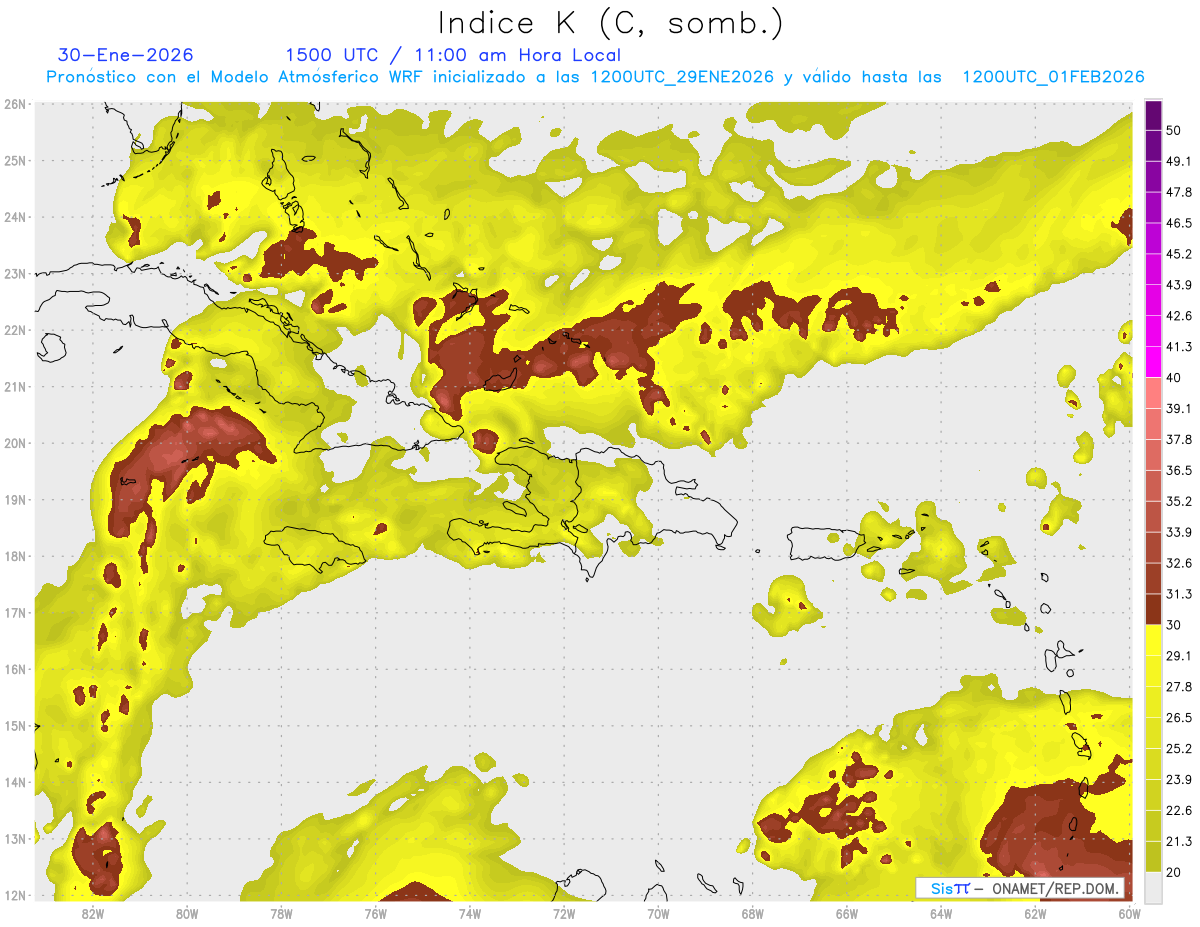The image size is (1200, 927).
Task: Click the colorbar value 41.3
Action: click(x=1179, y=346)
